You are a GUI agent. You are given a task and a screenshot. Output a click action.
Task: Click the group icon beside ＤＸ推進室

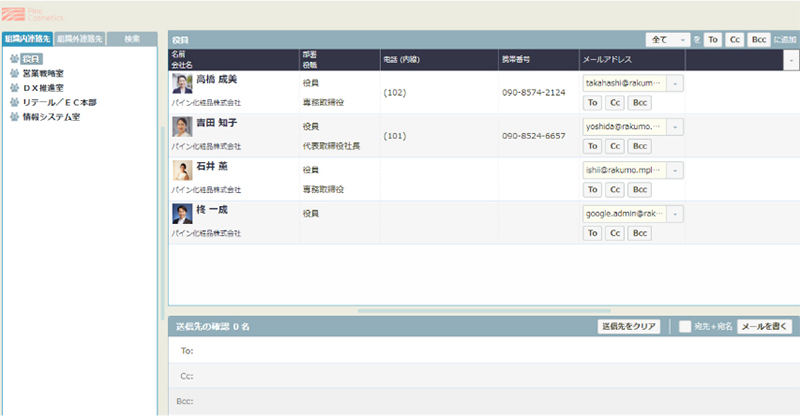point(14,88)
